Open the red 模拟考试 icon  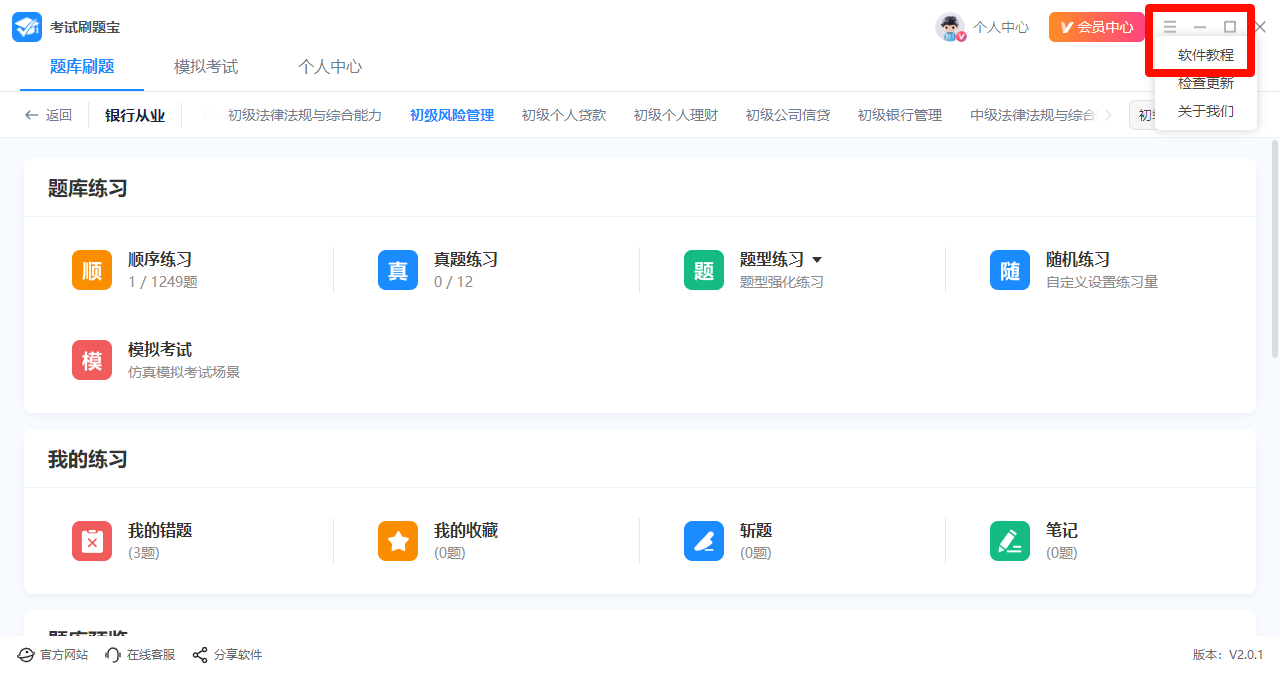click(x=92, y=360)
